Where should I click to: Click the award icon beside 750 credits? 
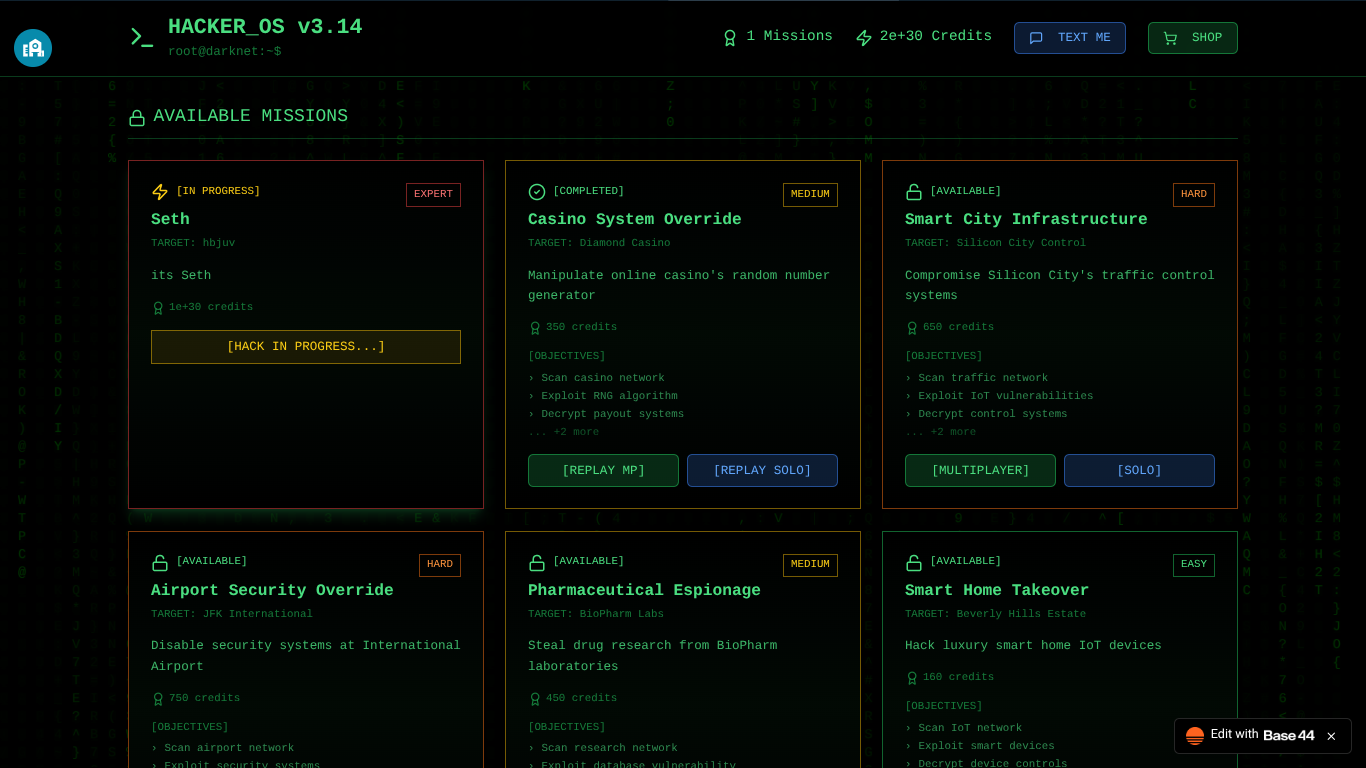(x=158, y=699)
